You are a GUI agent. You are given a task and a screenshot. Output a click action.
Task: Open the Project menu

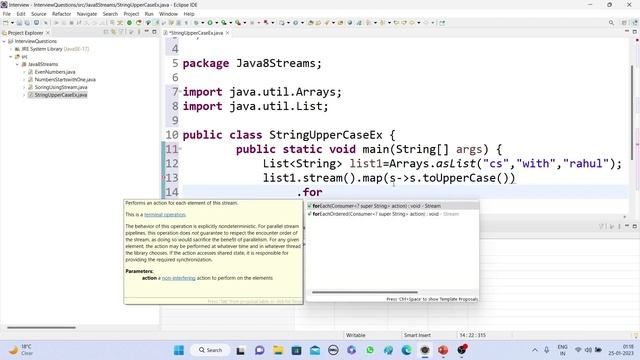coord(131,14)
